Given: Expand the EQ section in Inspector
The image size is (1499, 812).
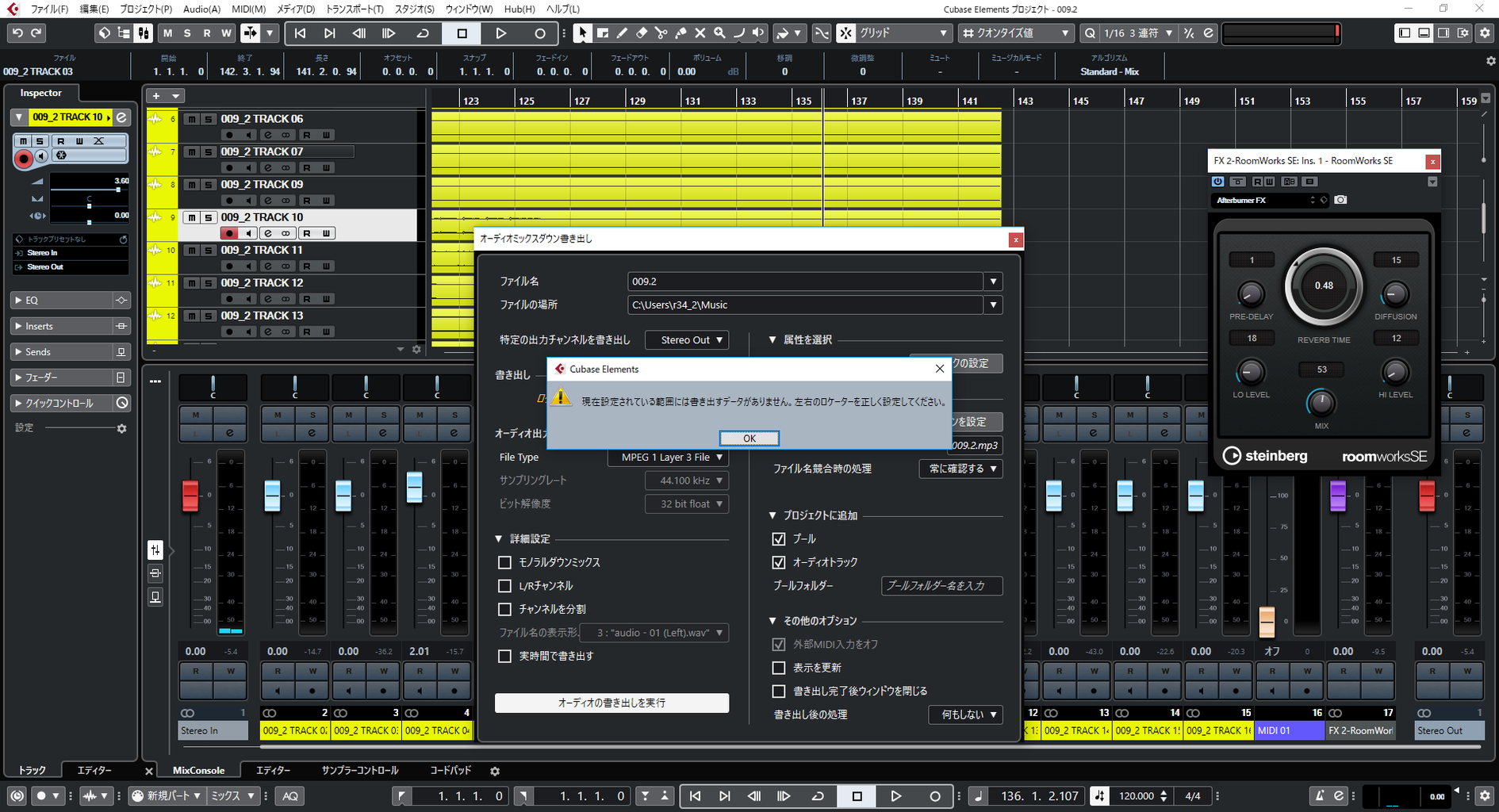Looking at the screenshot, I should pyautogui.click(x=18, y=301).
